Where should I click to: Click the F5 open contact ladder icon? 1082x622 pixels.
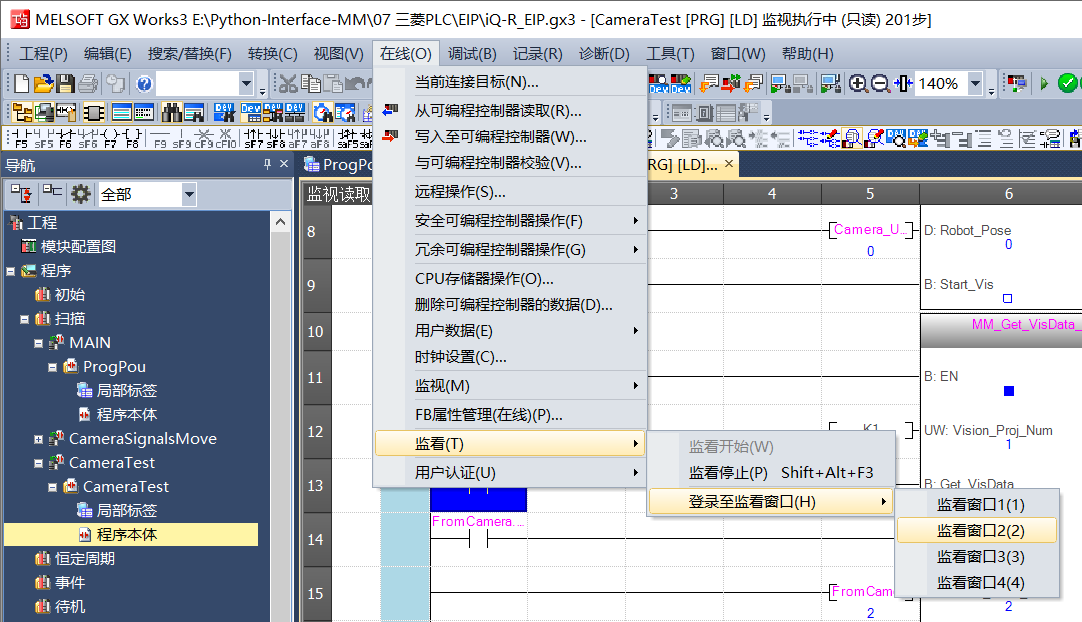coord(21,139)
